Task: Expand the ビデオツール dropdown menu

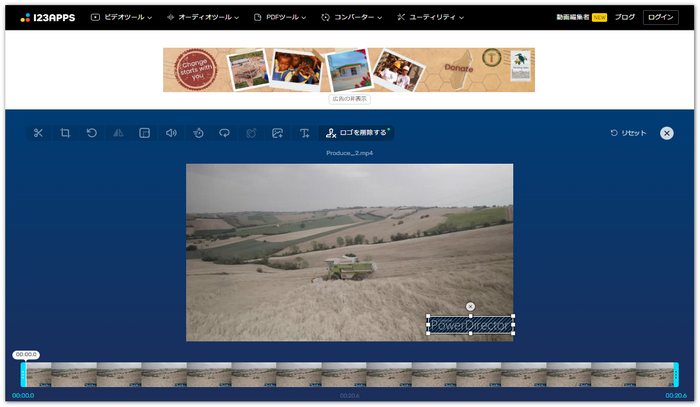Action: pyautogui.click(x=122, y=17)
